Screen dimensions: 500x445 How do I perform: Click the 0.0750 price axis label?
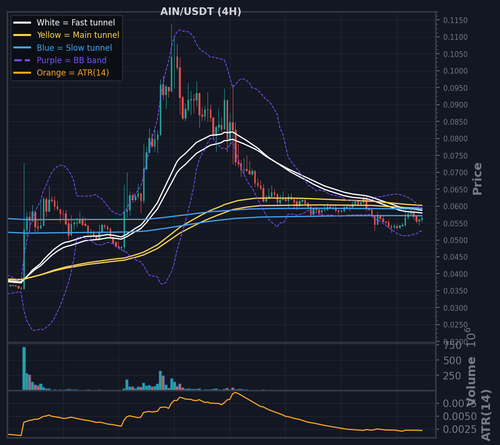tap(455, 156)
